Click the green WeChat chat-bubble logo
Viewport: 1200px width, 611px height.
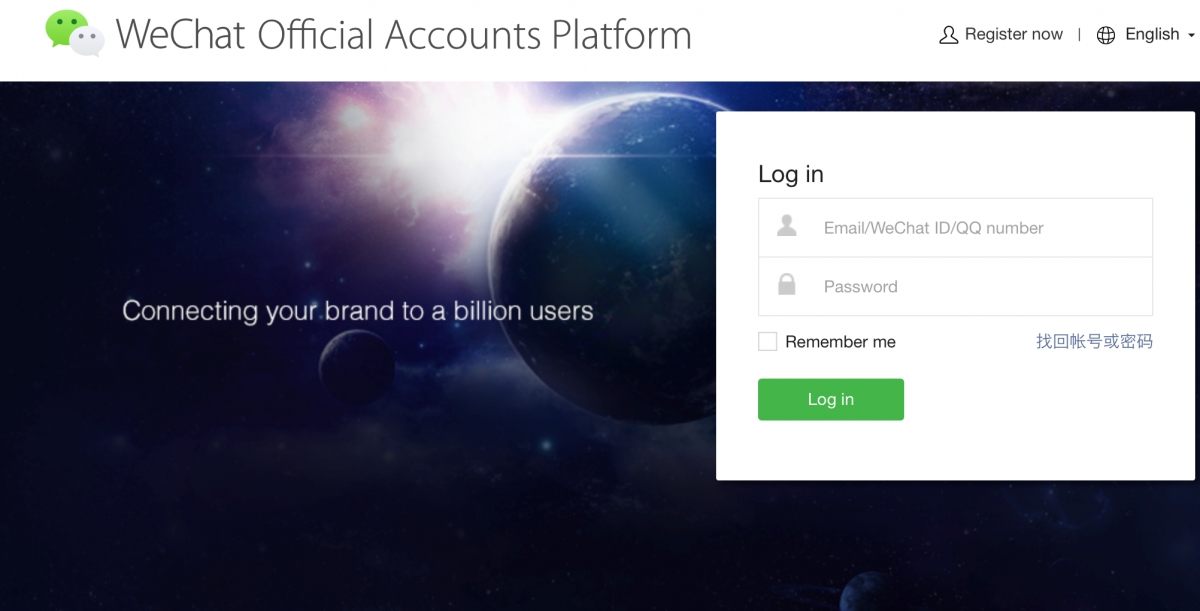pos(74,33)
